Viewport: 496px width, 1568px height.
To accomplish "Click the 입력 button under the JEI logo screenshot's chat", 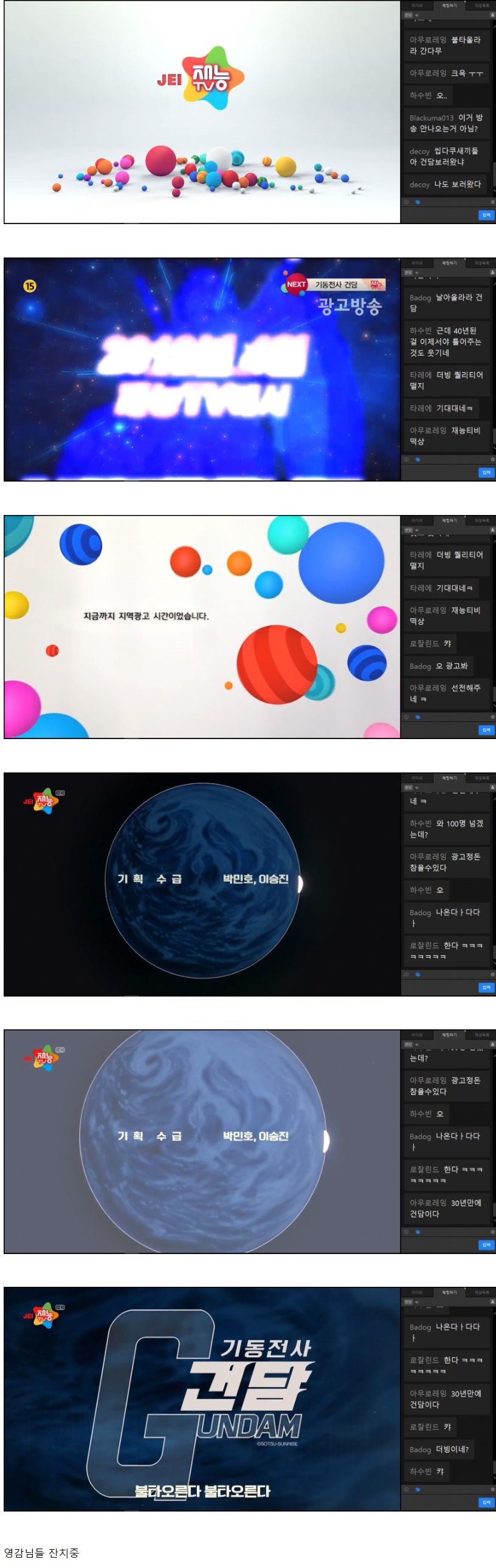I will (486, 216).
